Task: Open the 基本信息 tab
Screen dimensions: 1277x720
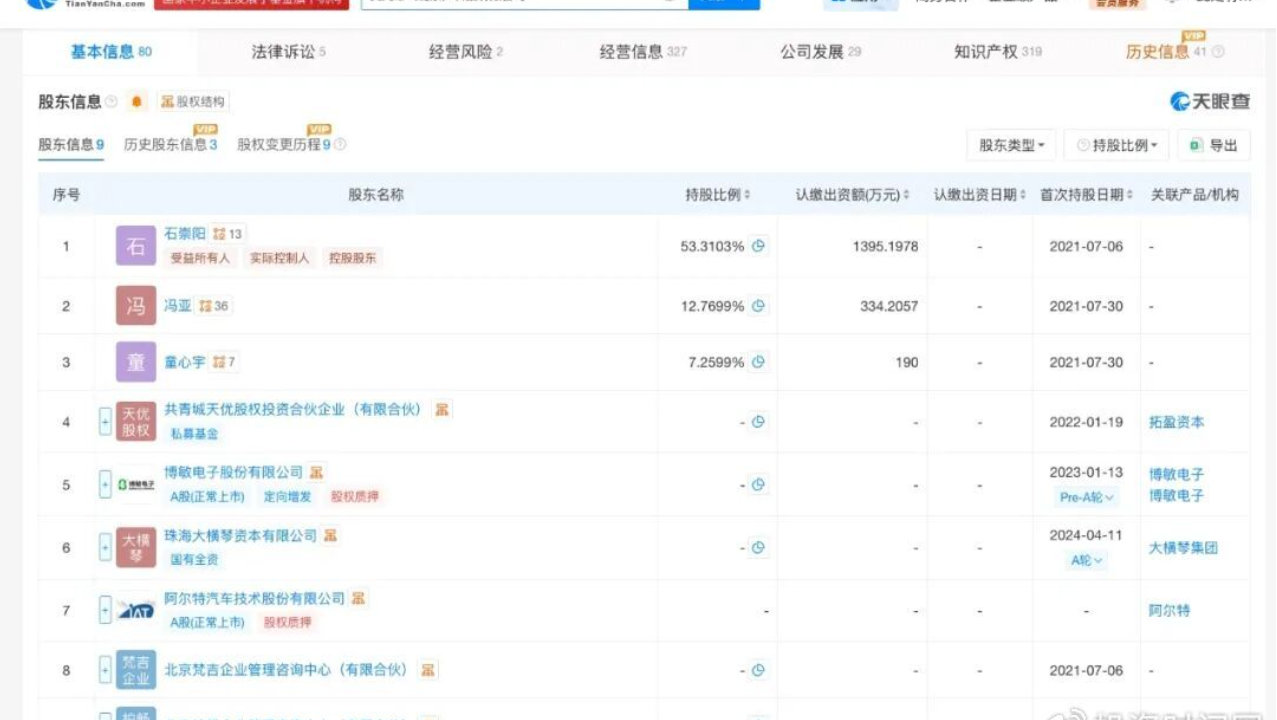Action: [x=110, y=52]
